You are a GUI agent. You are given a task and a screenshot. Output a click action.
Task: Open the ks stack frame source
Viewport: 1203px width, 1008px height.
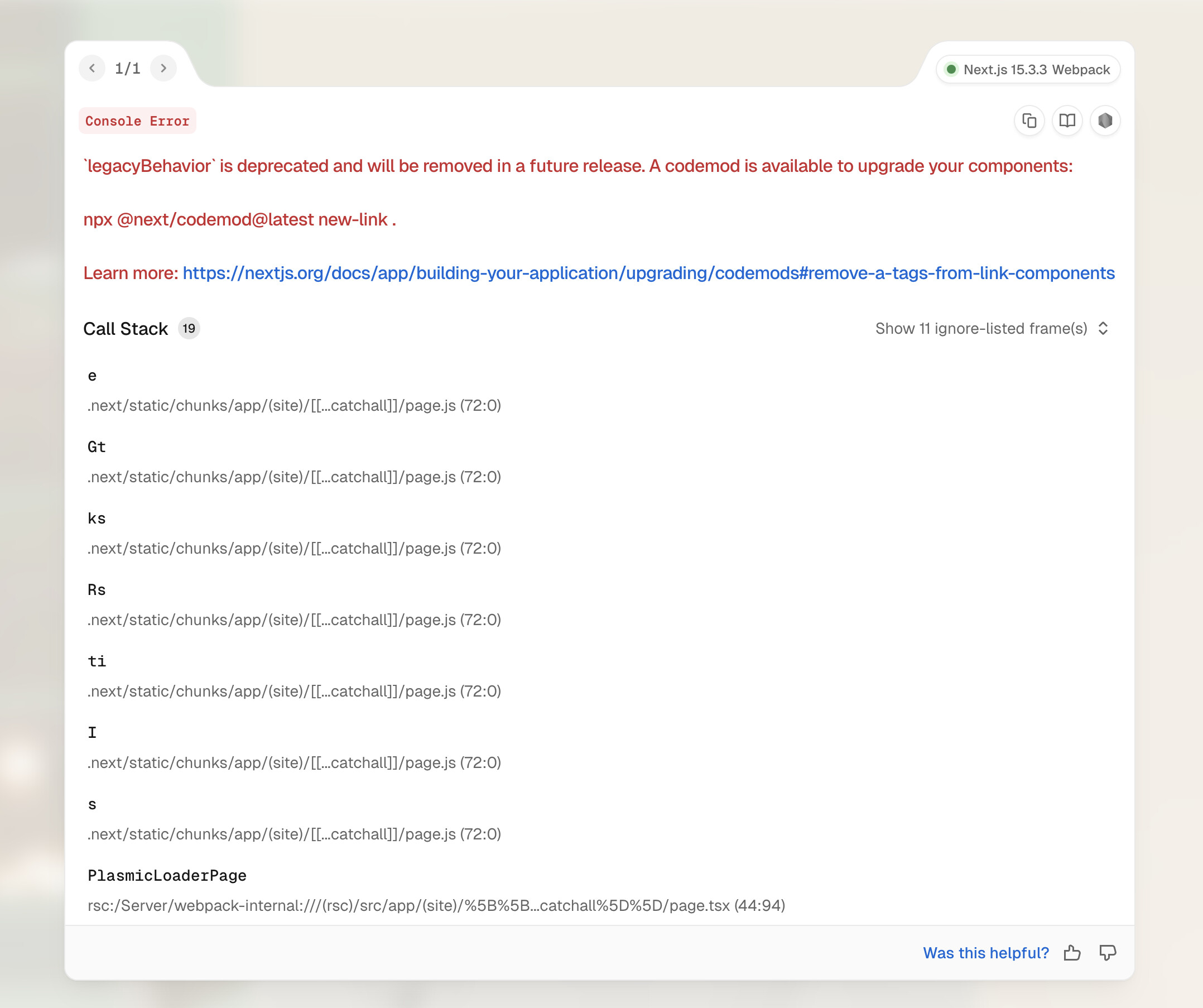294,549
